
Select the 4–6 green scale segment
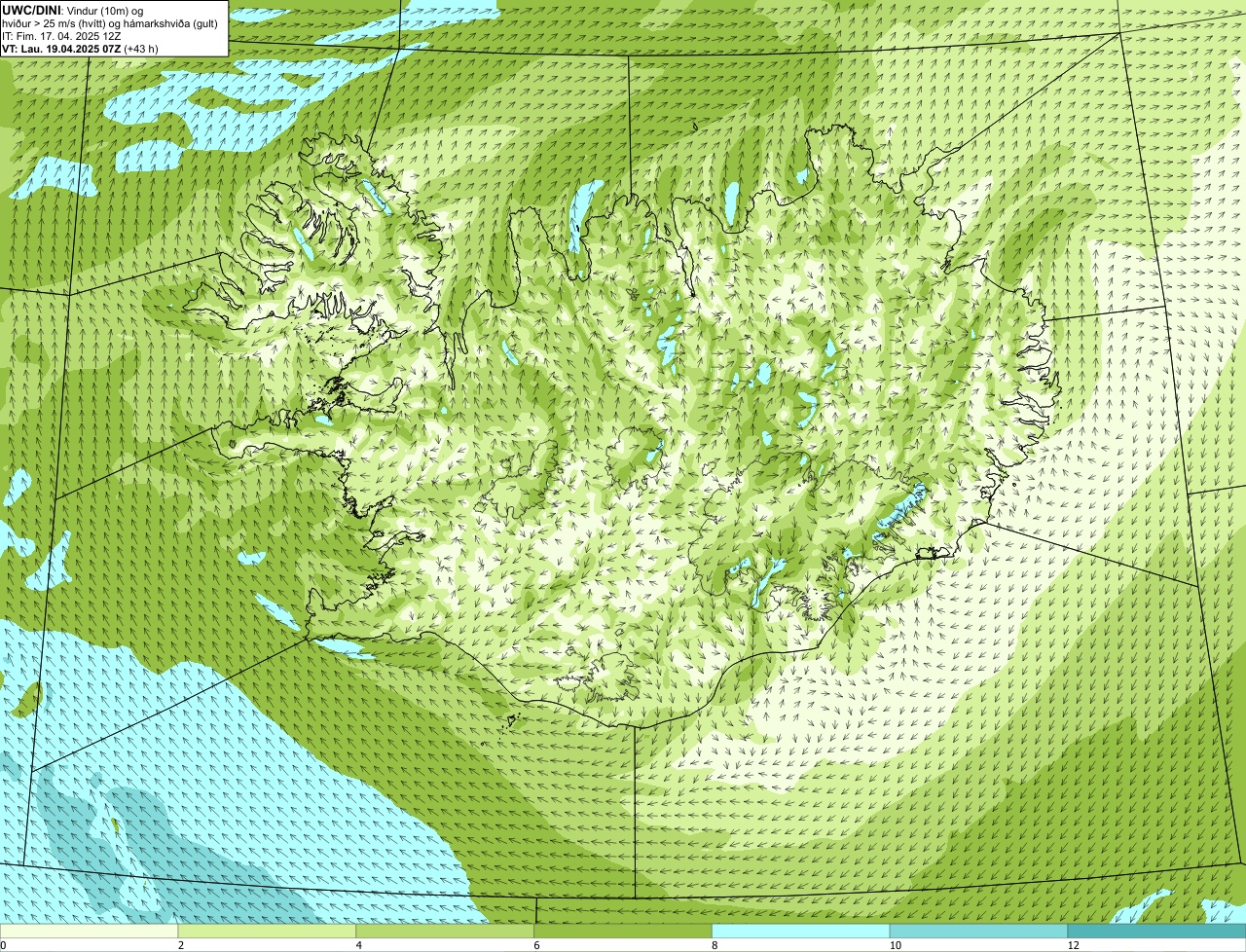pos(445,932)
